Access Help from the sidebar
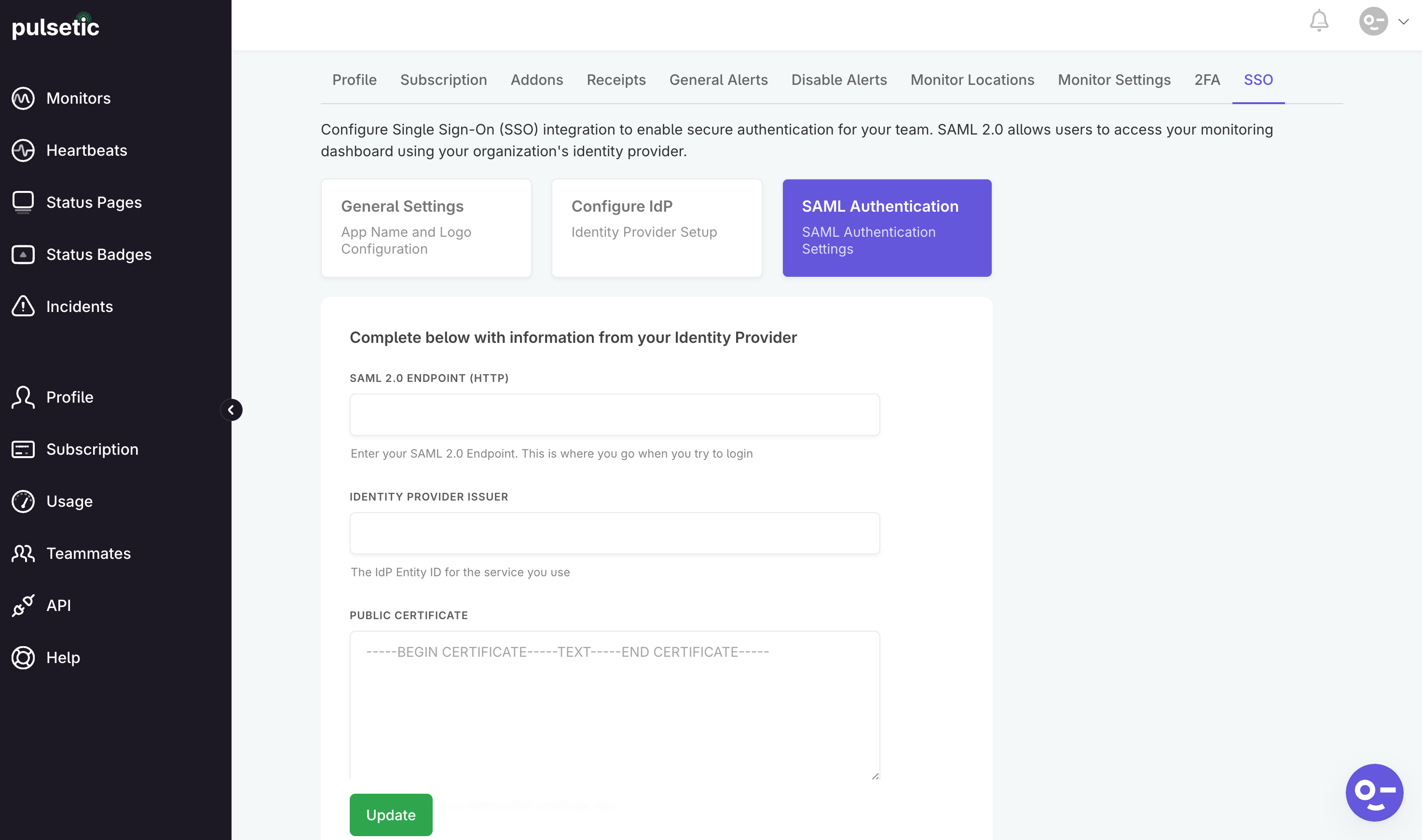 64,657
